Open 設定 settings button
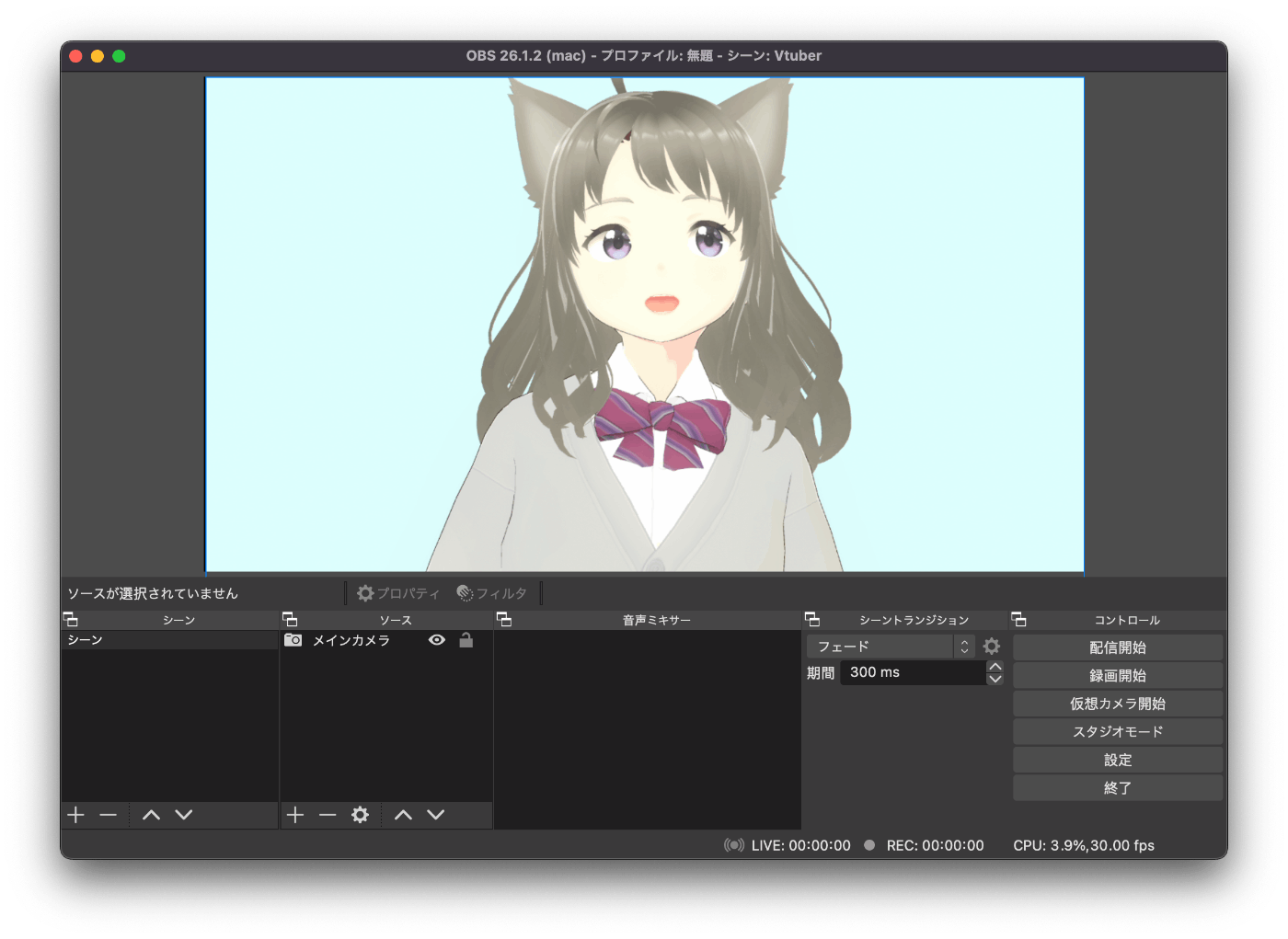This screenshot has width=1288, height=939. [x=1118, y=760]
